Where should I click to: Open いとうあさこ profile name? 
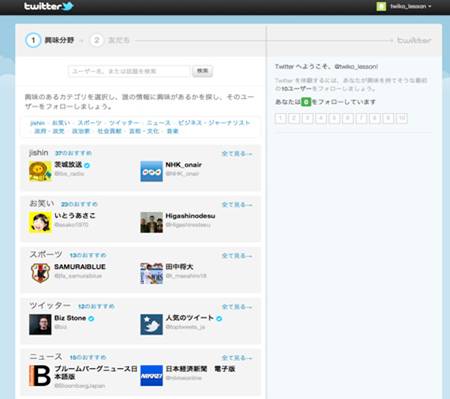(x=75, y=216)
